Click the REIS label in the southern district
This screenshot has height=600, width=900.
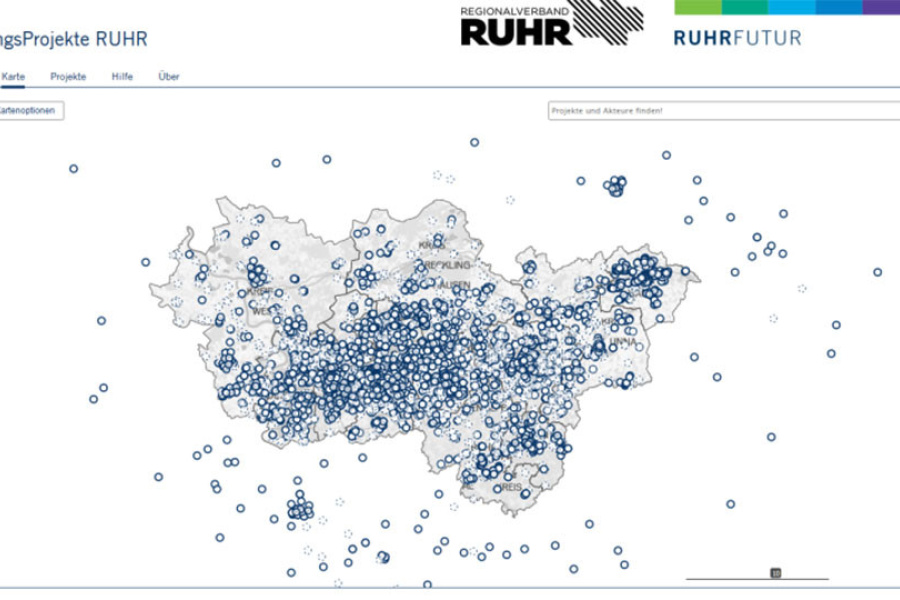[x=511, y=487]
